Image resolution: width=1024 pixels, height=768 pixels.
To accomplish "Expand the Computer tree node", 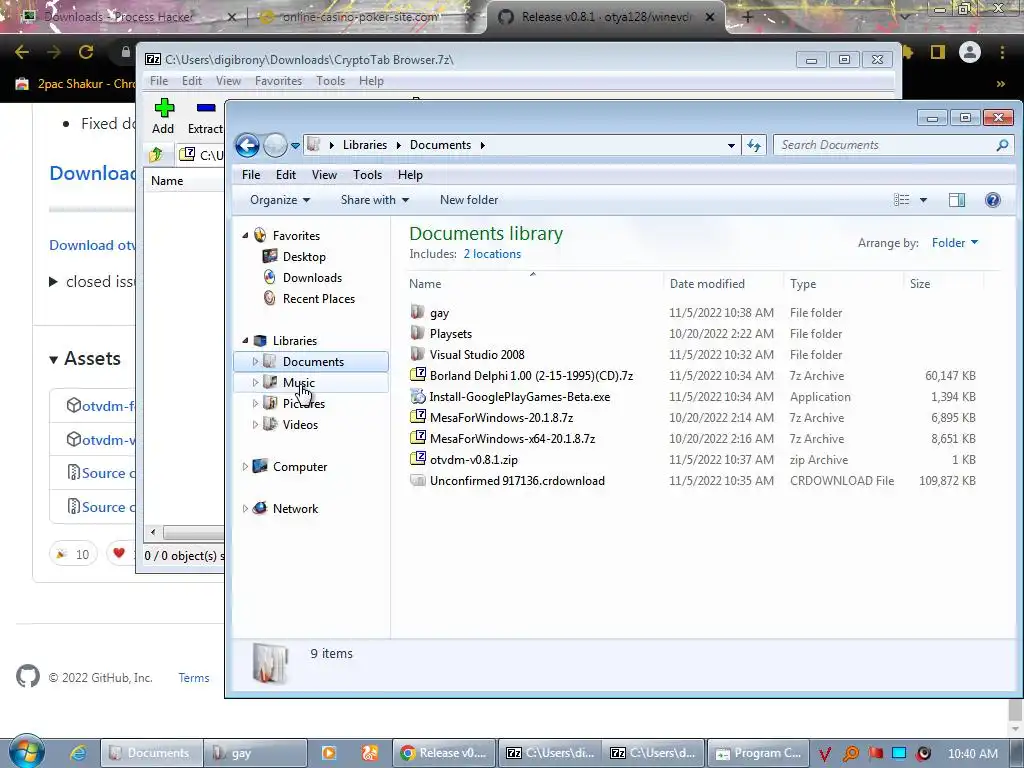I will (x=246, y=466).
